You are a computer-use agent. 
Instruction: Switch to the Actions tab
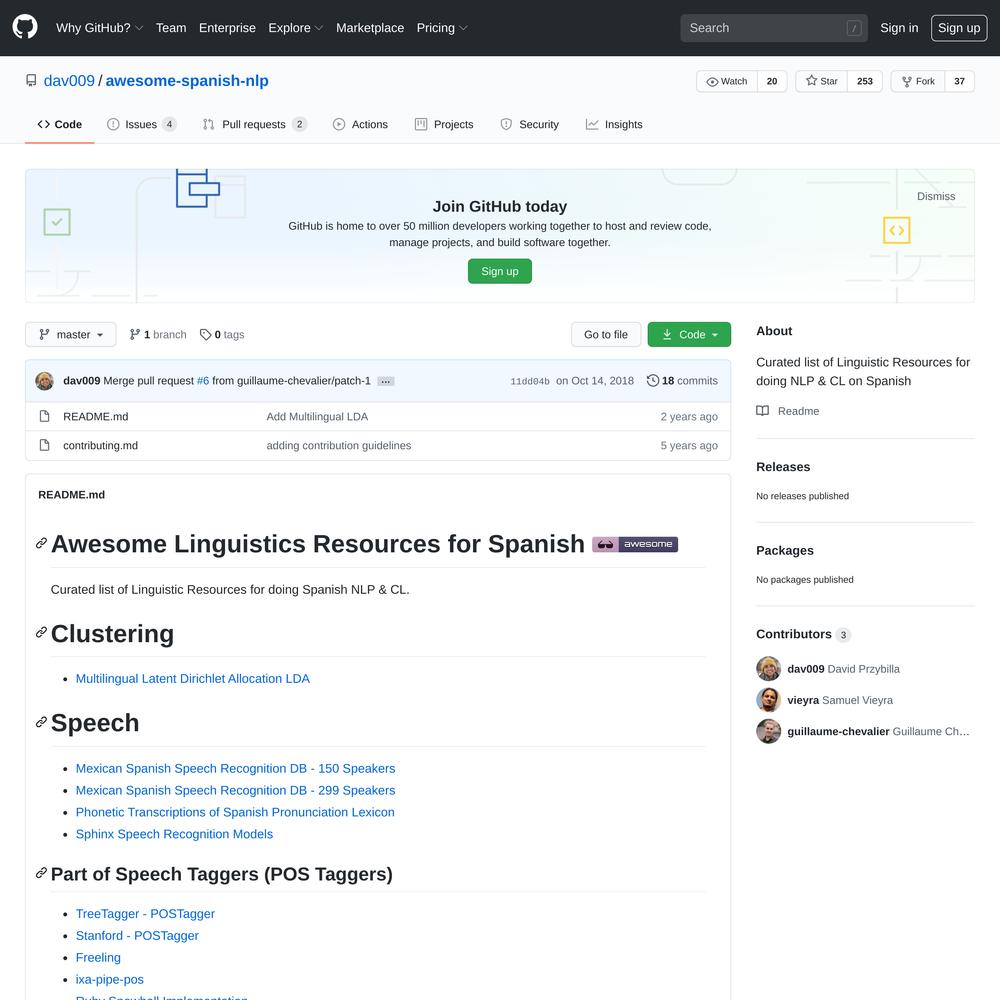point(360,124)
